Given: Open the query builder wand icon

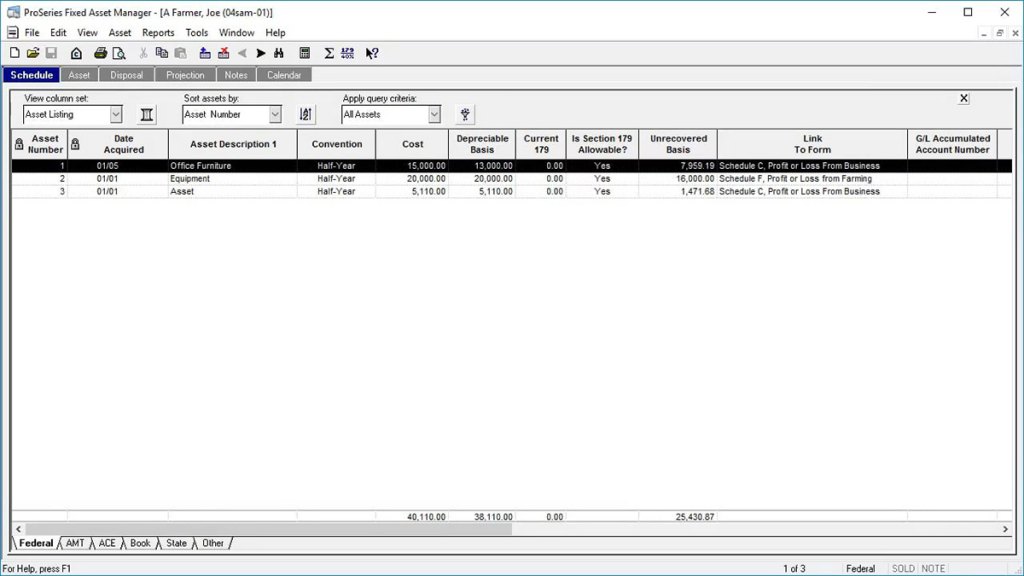Looking at the screenshot, I should coord(463,114).
